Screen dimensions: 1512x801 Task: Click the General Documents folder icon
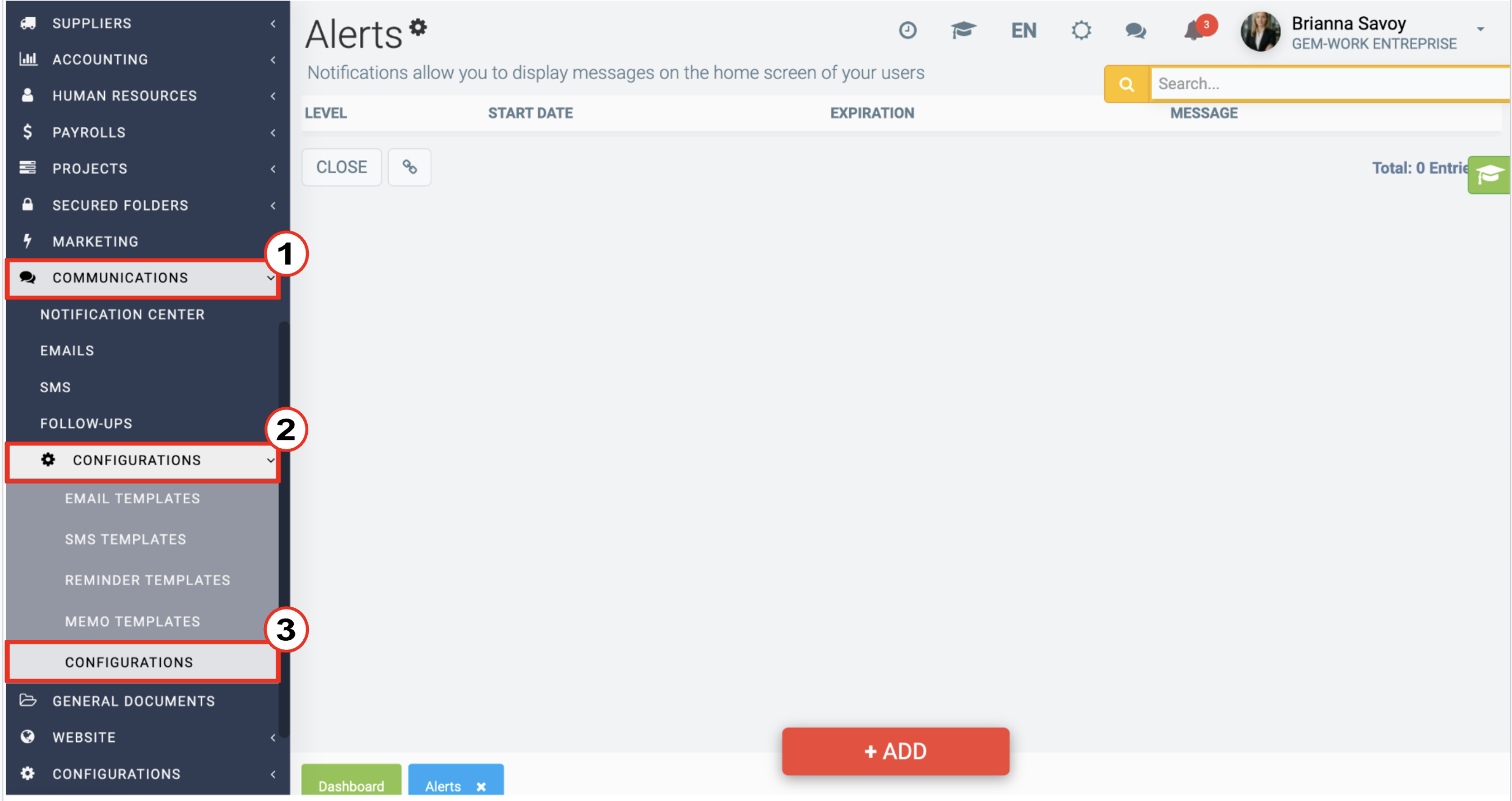(28, 700)
